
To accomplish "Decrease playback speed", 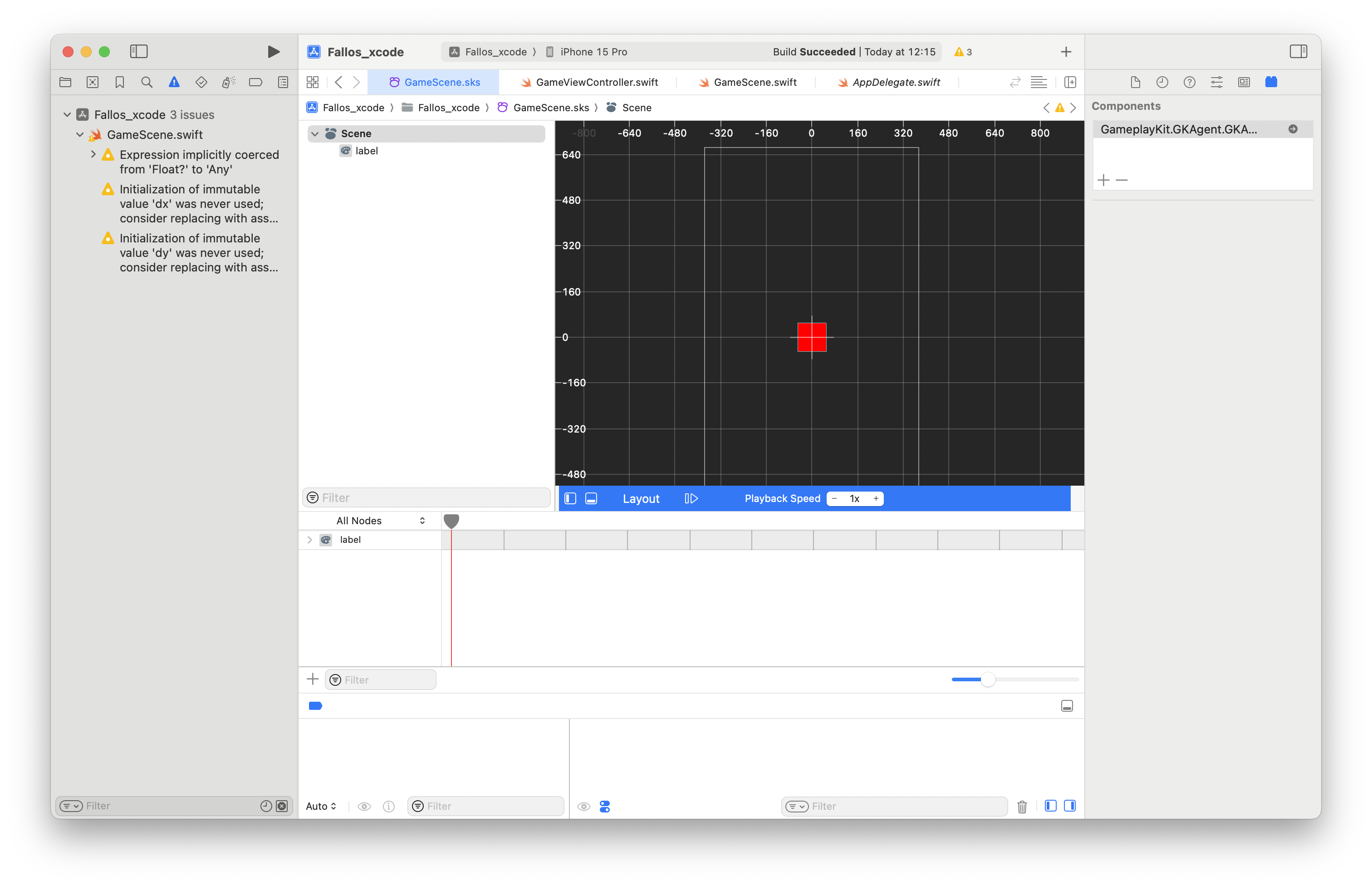I will click(x=834, y=498).
